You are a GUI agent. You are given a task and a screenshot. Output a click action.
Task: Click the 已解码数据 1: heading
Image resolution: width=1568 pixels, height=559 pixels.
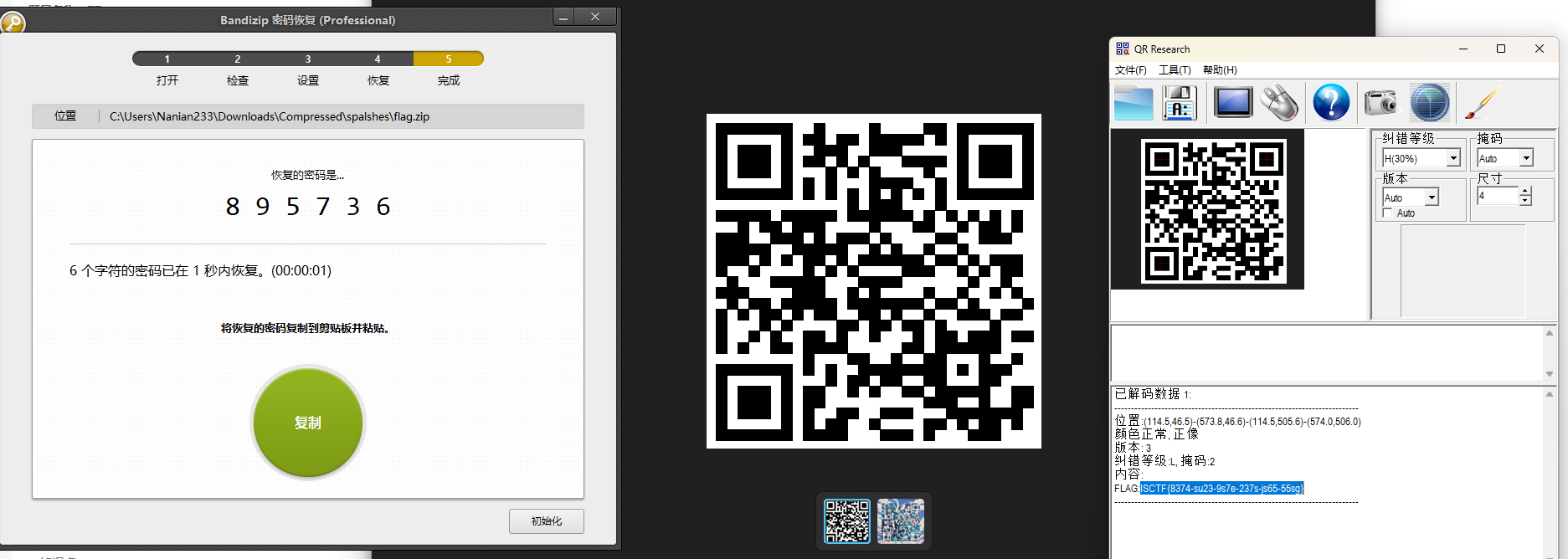tap(1153, 393)
